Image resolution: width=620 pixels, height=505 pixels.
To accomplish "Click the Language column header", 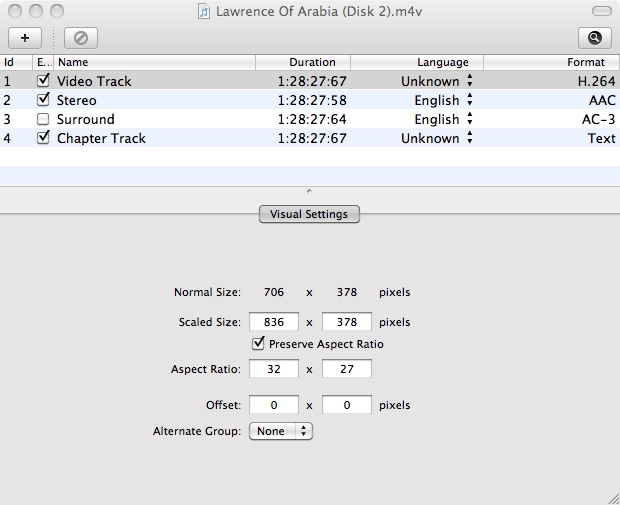I will pyautogui.click(x=417, y=62).
